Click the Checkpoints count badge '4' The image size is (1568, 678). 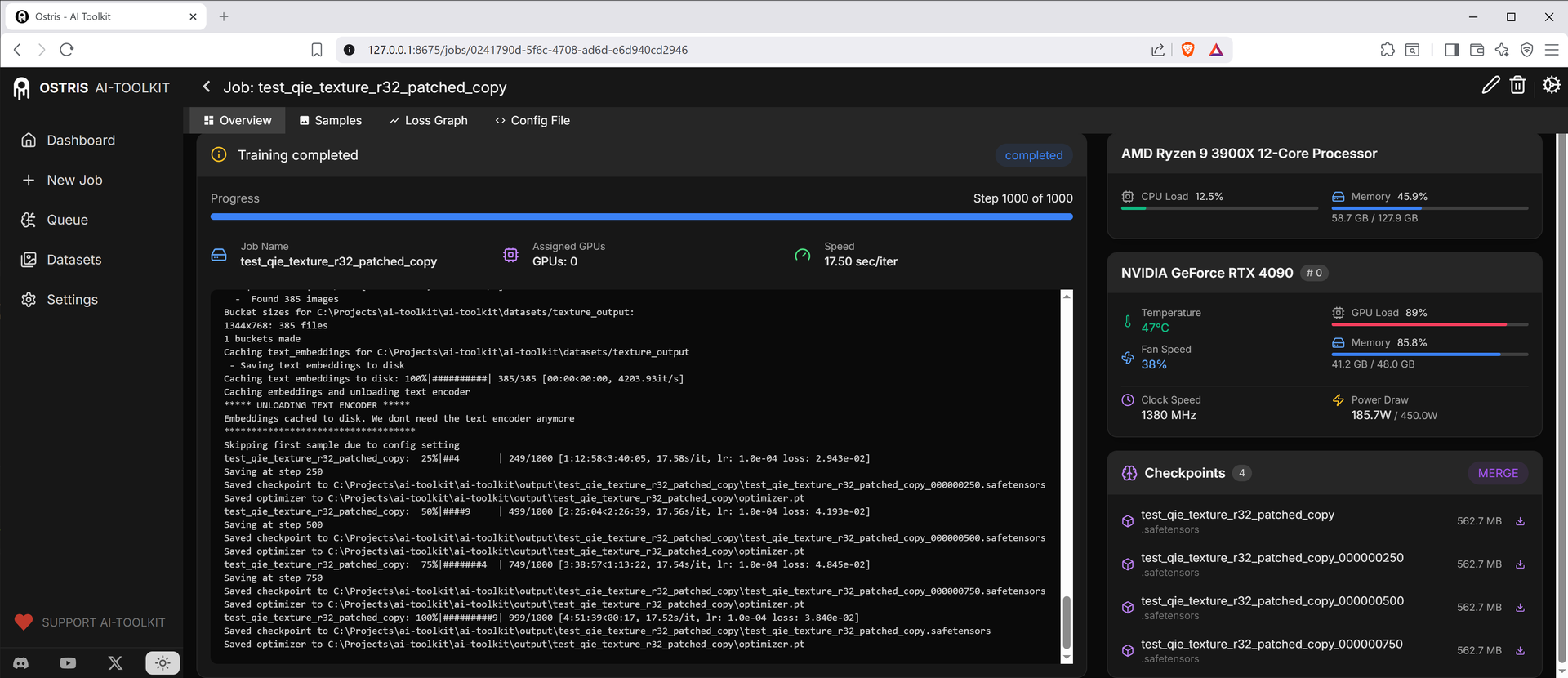[x=1241, y=473]
